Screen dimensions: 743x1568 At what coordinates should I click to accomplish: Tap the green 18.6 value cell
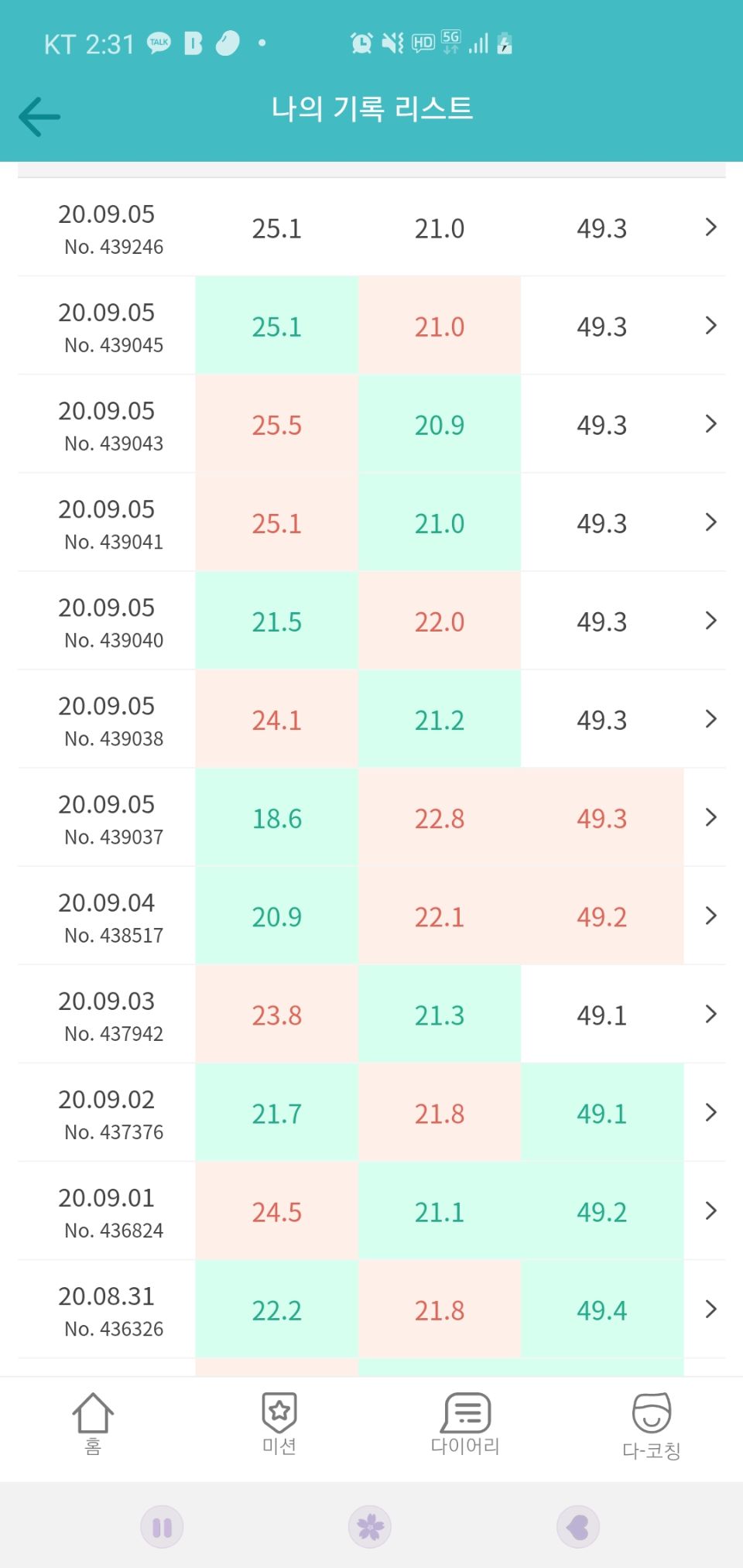pyautogui.click(x=276, y=818)
